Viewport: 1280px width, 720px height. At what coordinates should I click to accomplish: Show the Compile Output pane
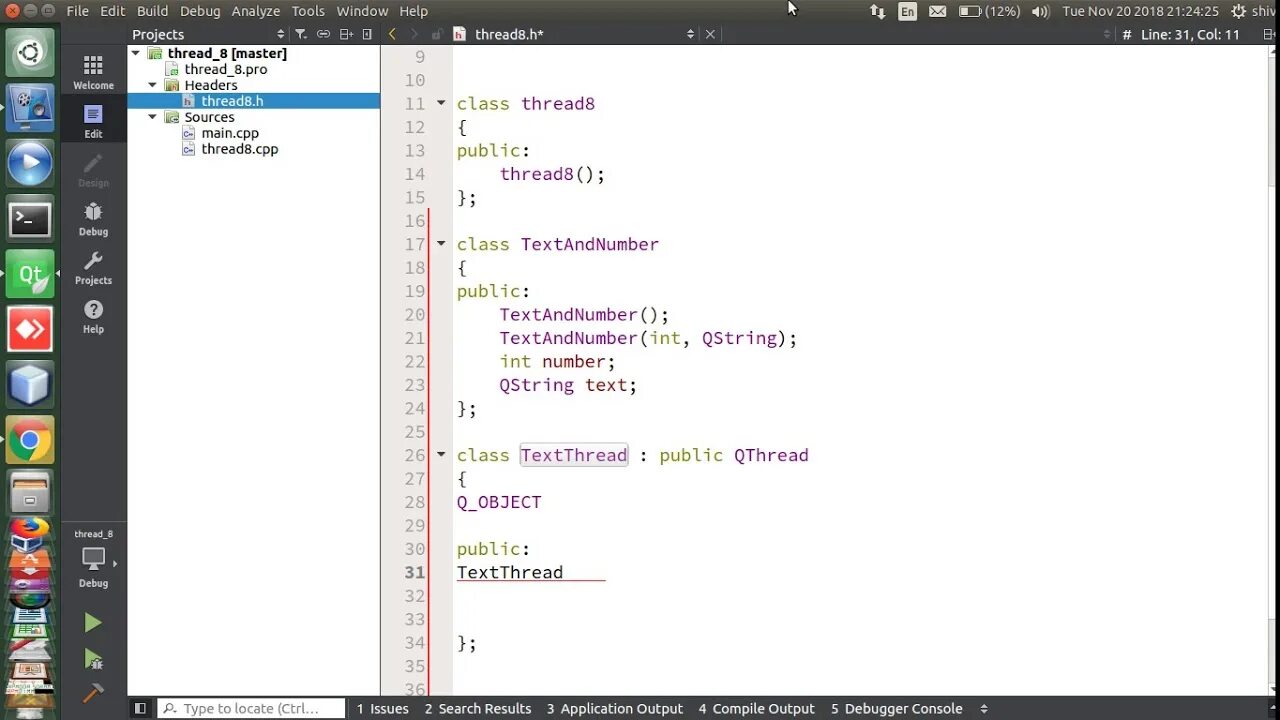pyautogui.click(x=757, y=708)
